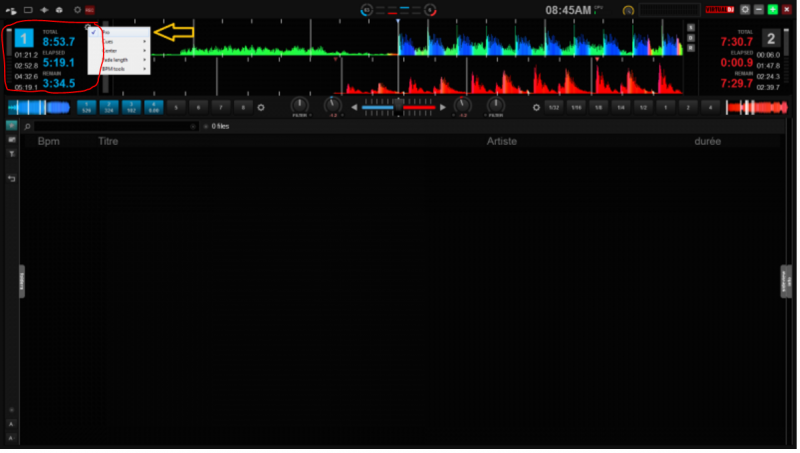
Task: Set loop length to 1/32
Action: pyautogui.click(x=554, y=108)
